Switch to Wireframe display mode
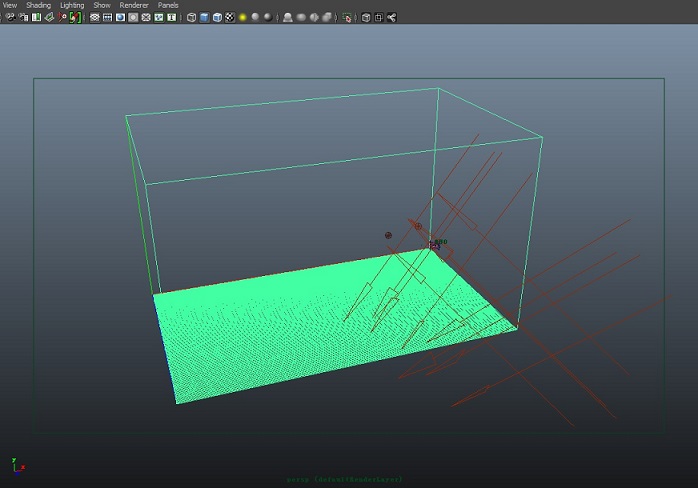Image resolution: width=698 pixels, height=488 pixels. (x=191, y=17)
